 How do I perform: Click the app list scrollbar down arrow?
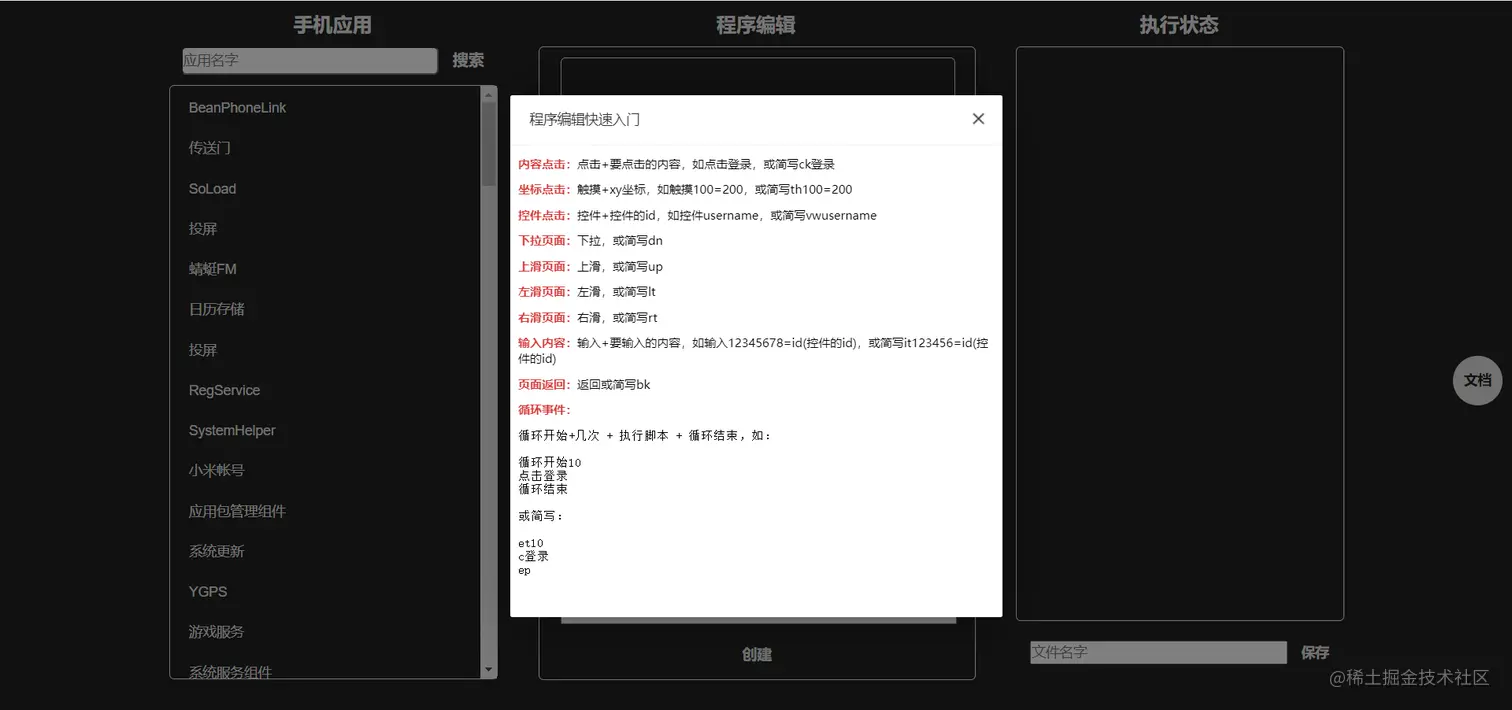[489, 669]
